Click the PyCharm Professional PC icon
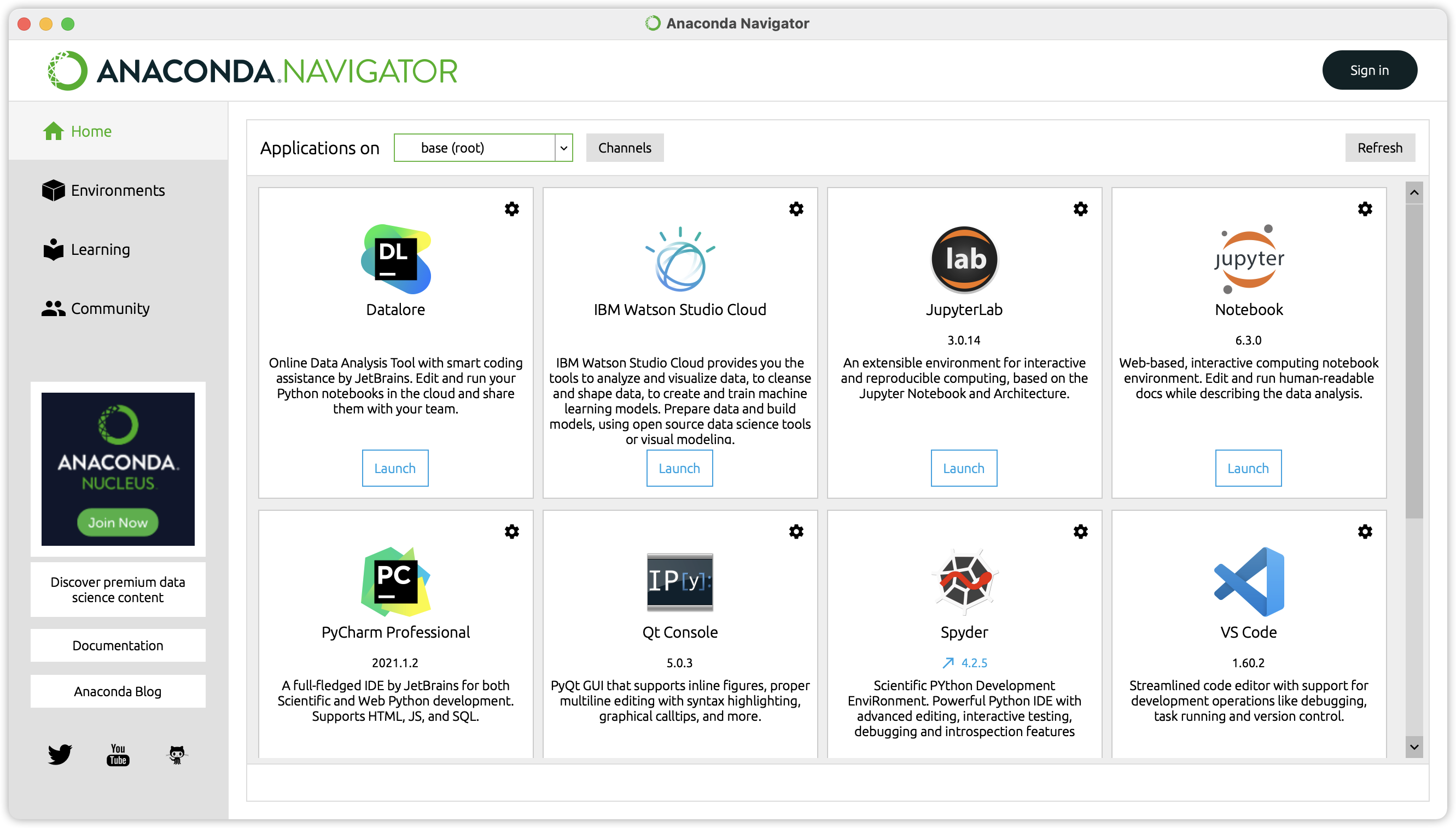 [396, 582]
